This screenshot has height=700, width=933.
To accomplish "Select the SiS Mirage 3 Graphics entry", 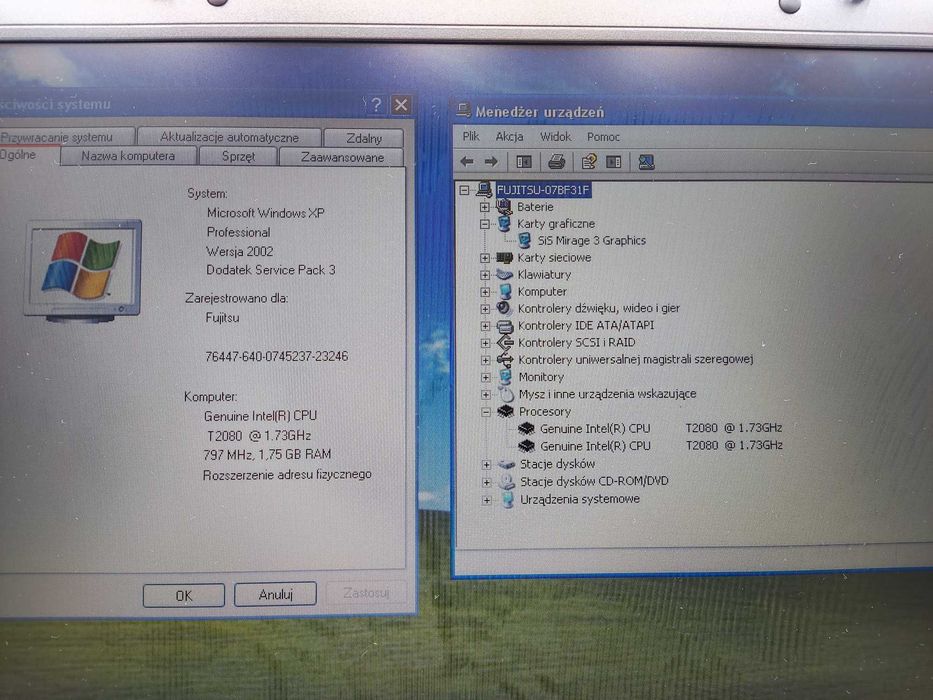I will tap(591, 240).
